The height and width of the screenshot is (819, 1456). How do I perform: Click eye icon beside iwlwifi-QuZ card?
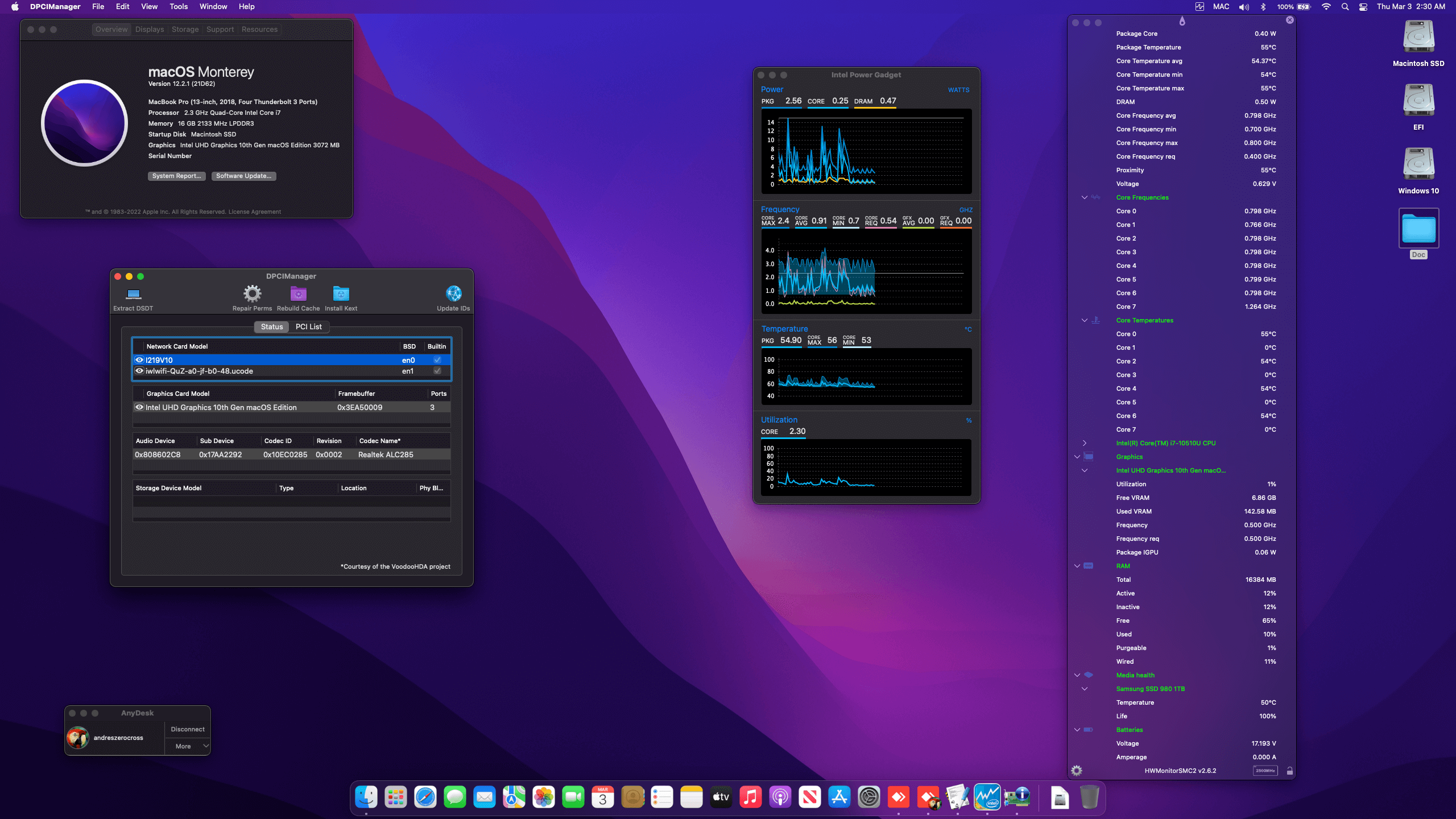[139, 371]
